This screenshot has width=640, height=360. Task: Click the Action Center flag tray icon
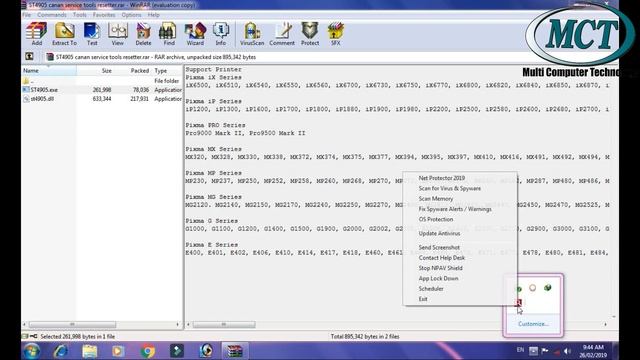(545, 351)
